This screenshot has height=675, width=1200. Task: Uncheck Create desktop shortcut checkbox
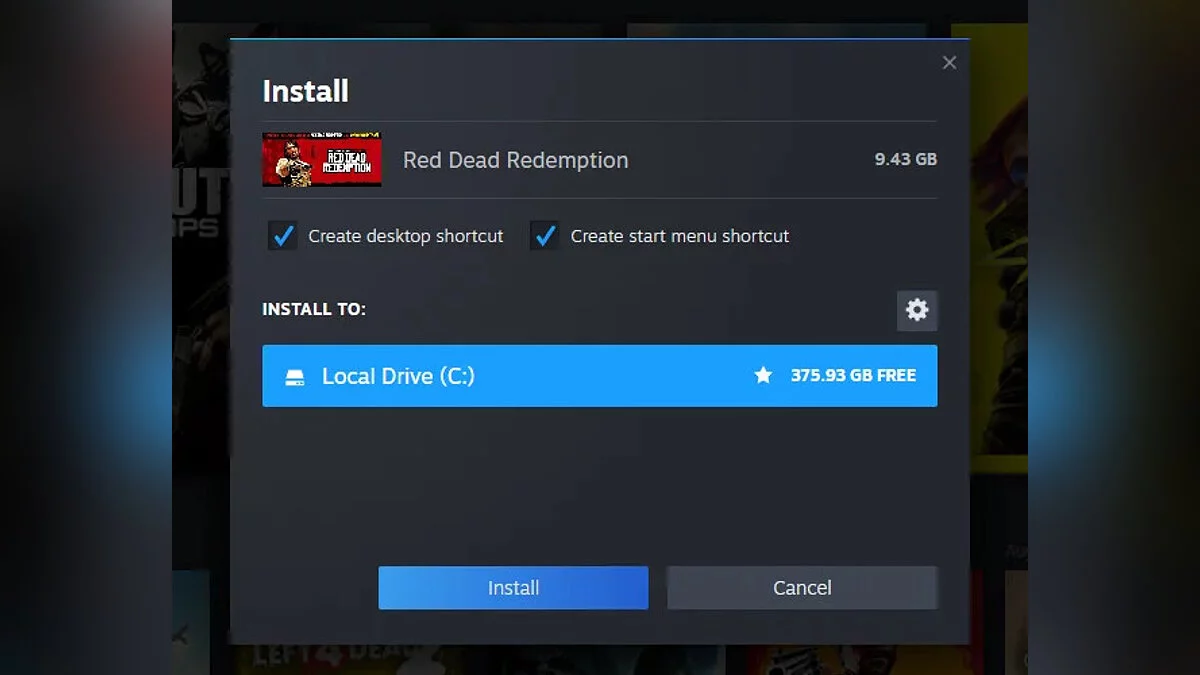coord(283,236)
